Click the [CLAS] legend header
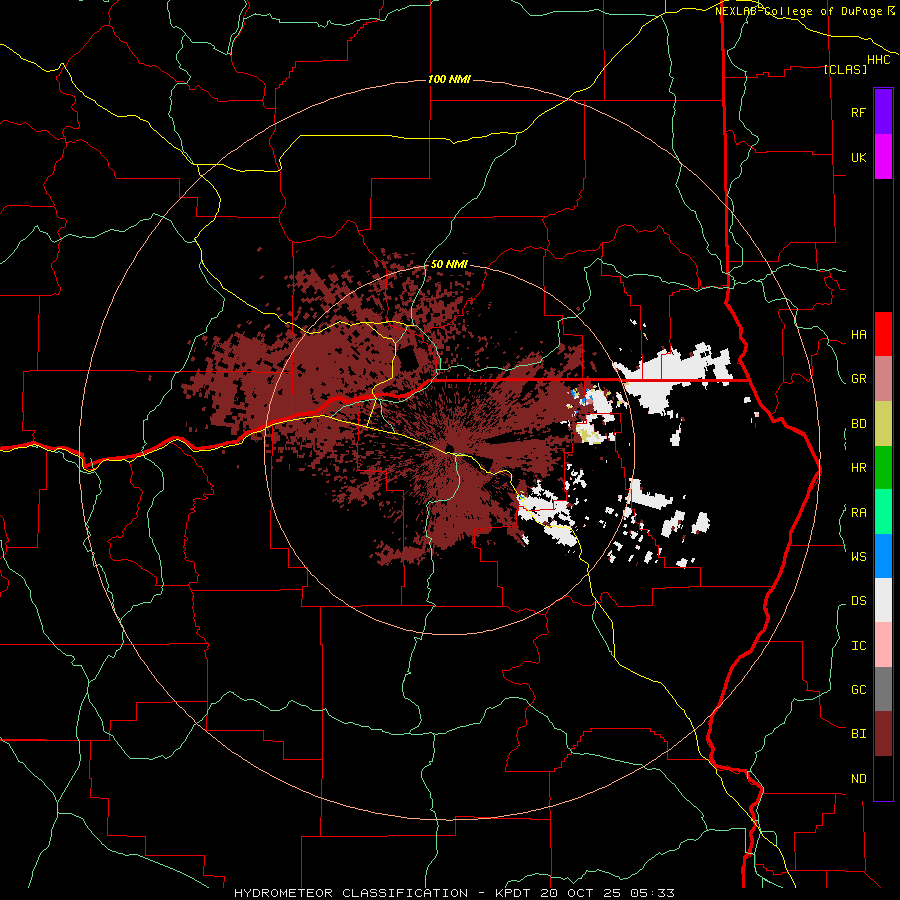This screenshot has height=900, width=900. [845, 69]
